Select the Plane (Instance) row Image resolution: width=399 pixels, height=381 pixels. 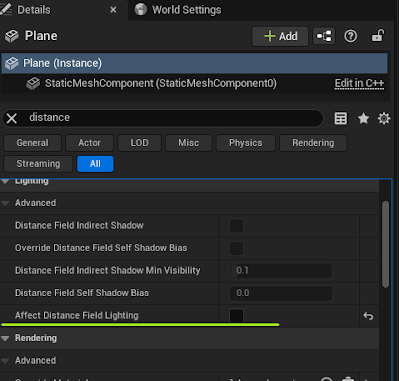195,63
